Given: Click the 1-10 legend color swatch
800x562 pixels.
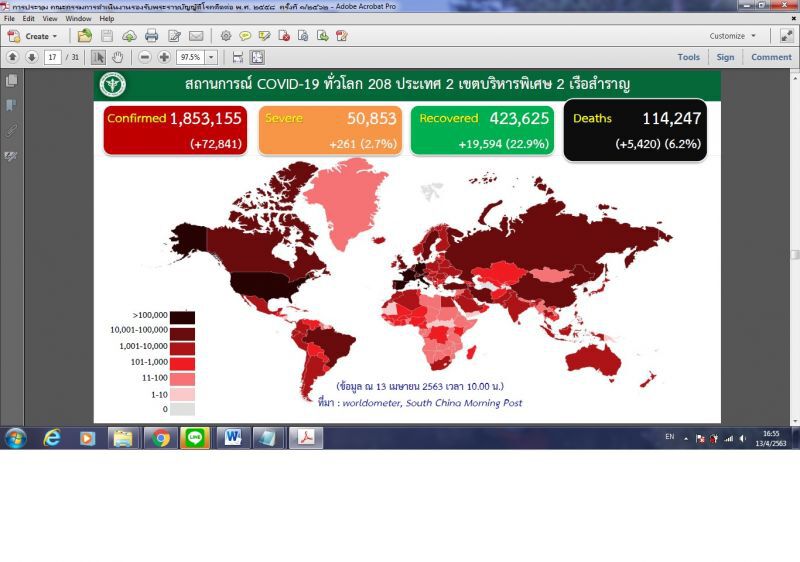Looking at the screenshot, I should [182, 394].
